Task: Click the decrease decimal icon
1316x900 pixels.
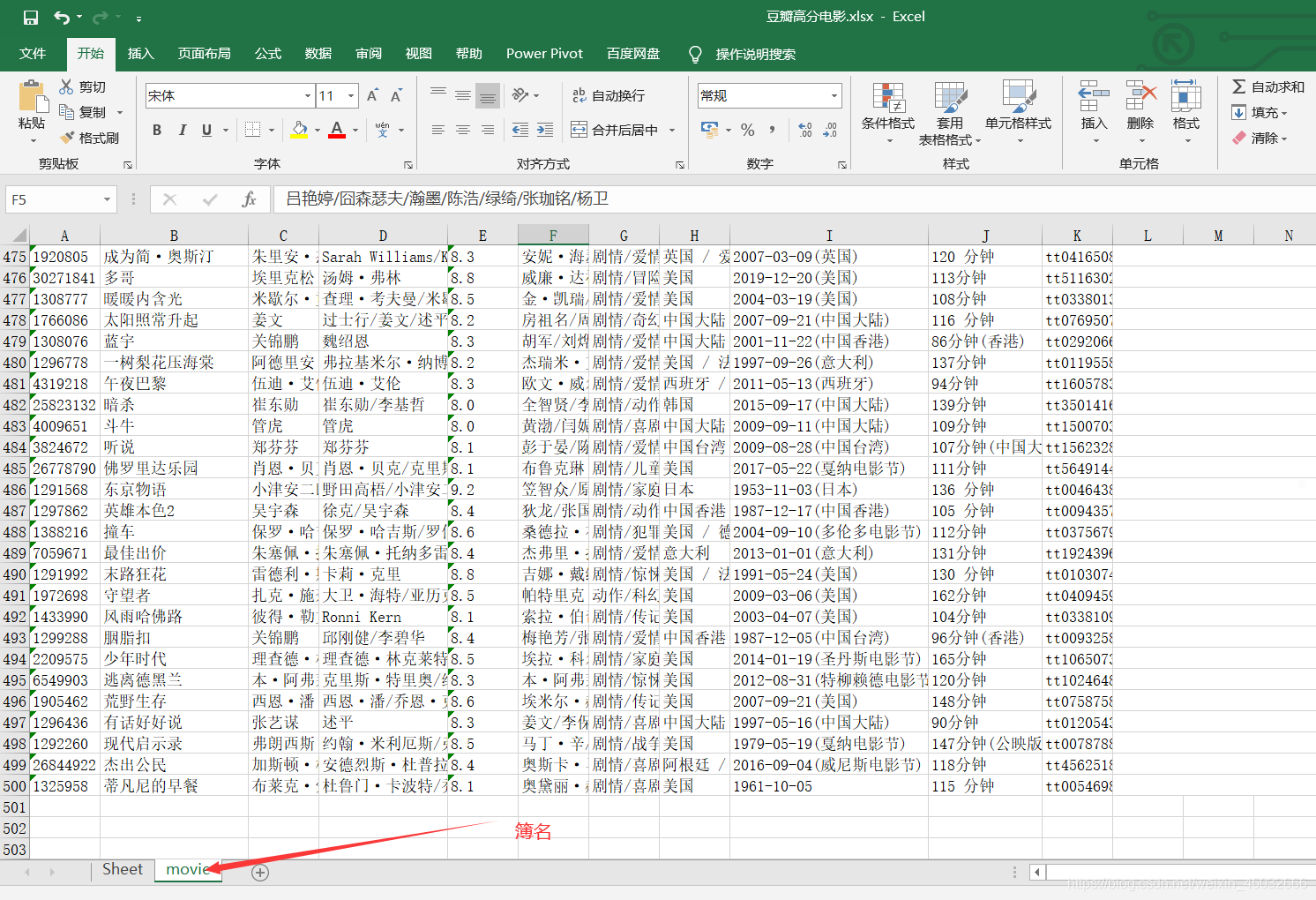Action: tap(830, 130)
